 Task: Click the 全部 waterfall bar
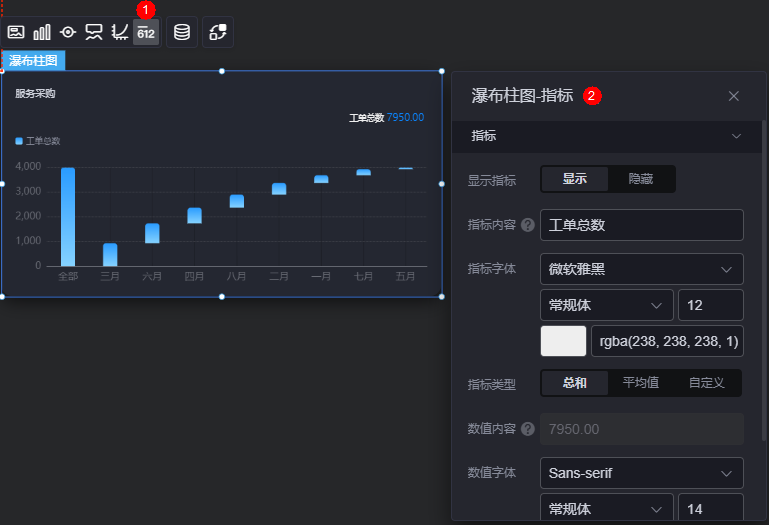pyautogui.click(x=68, y=217)
